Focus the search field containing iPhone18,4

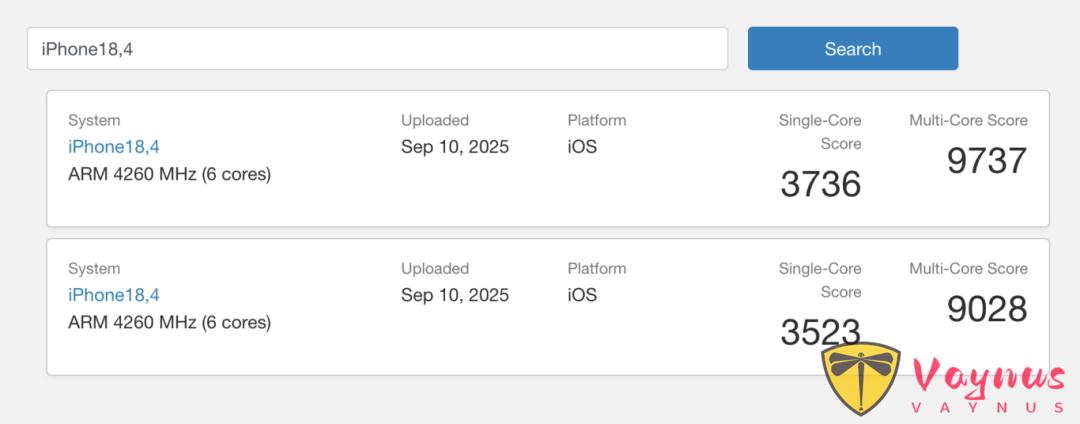[377, 49]
